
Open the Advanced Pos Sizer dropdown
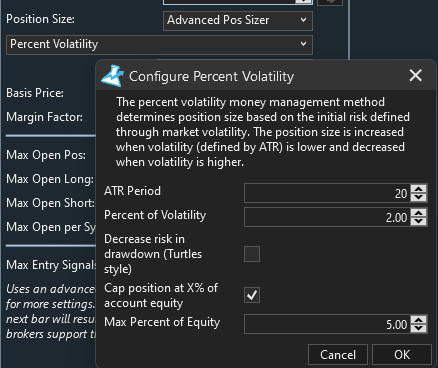point(238,21)
